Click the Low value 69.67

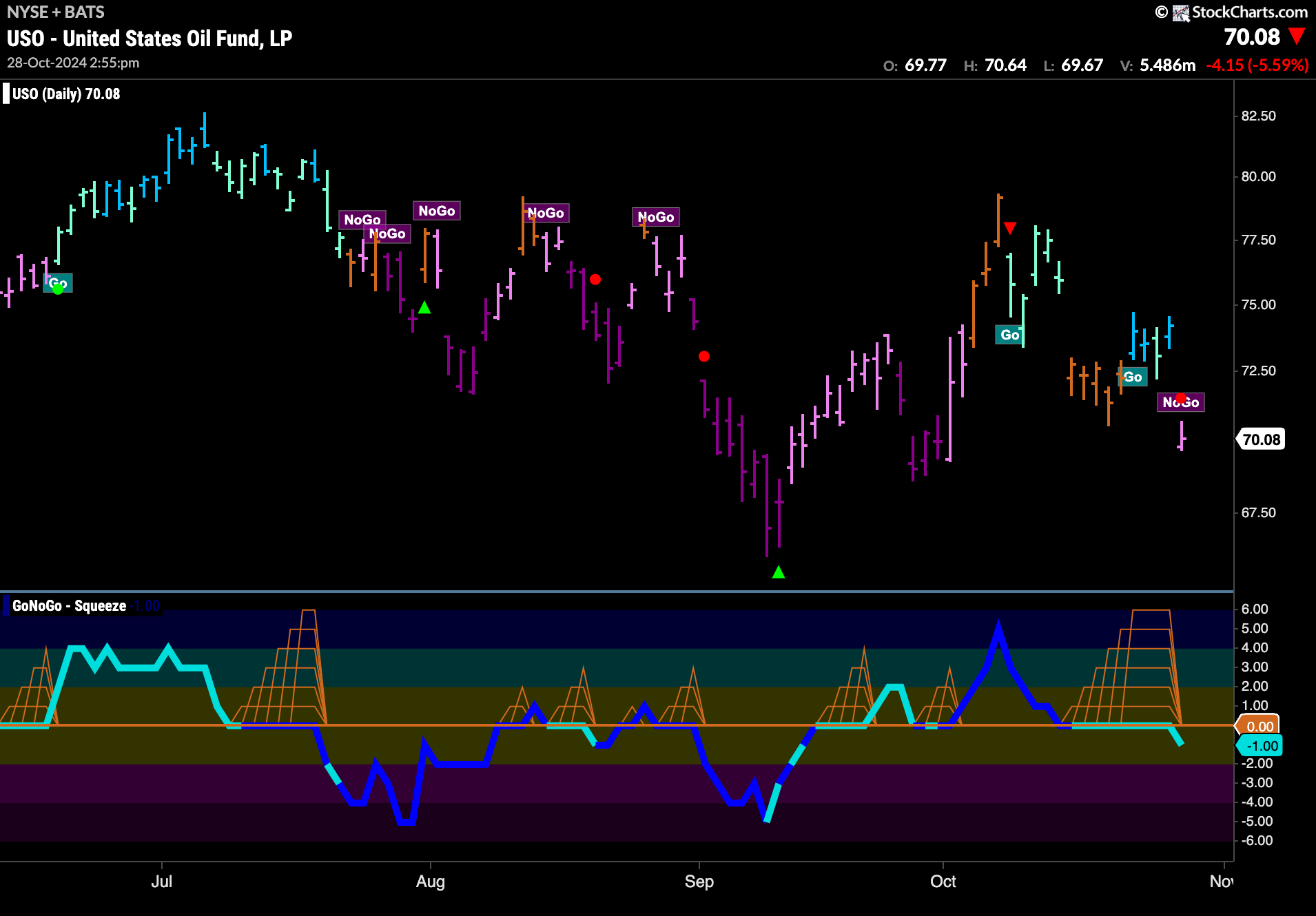click(x=1082, y=65)
